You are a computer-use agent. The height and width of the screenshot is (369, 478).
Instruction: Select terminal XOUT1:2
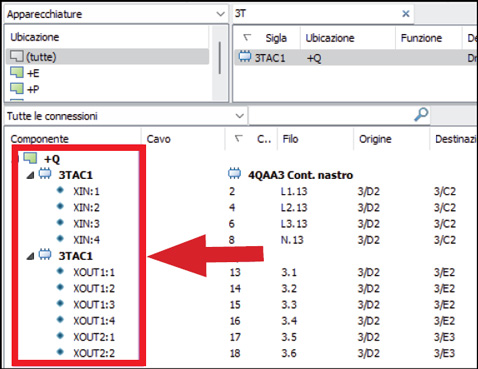click(94, 288)
